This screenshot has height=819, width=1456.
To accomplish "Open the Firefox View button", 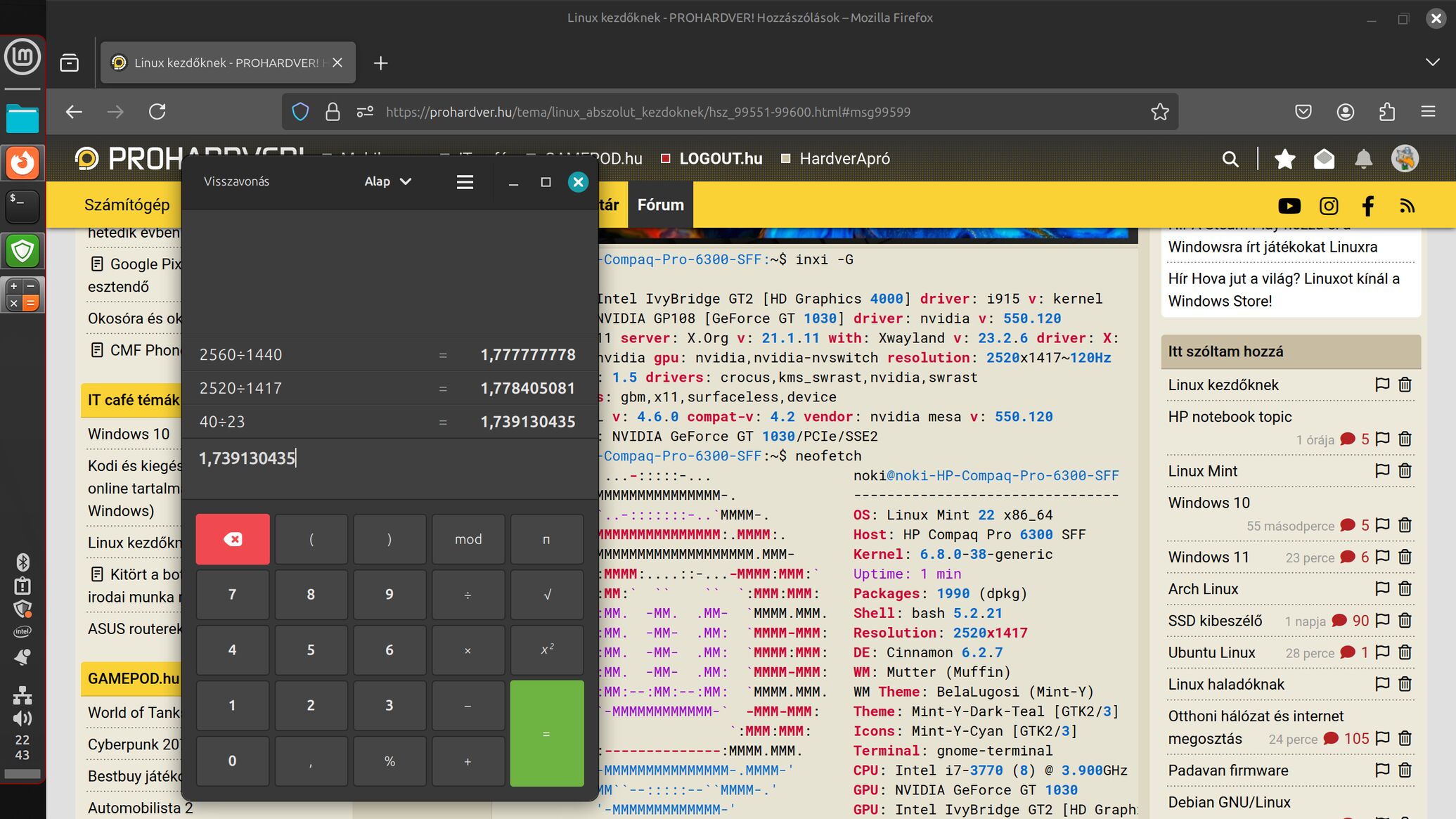I will (x=70, y=63).
